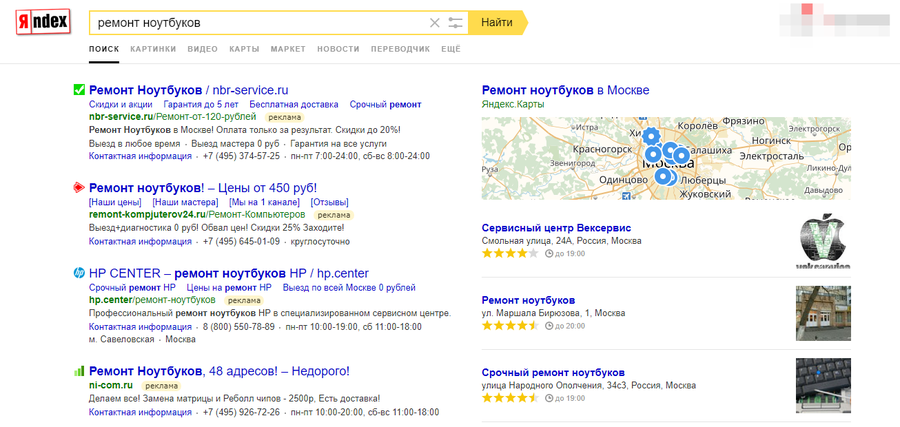
Task: Click the green bars favicon of ni-com.ru
Action: coord(79,371)
